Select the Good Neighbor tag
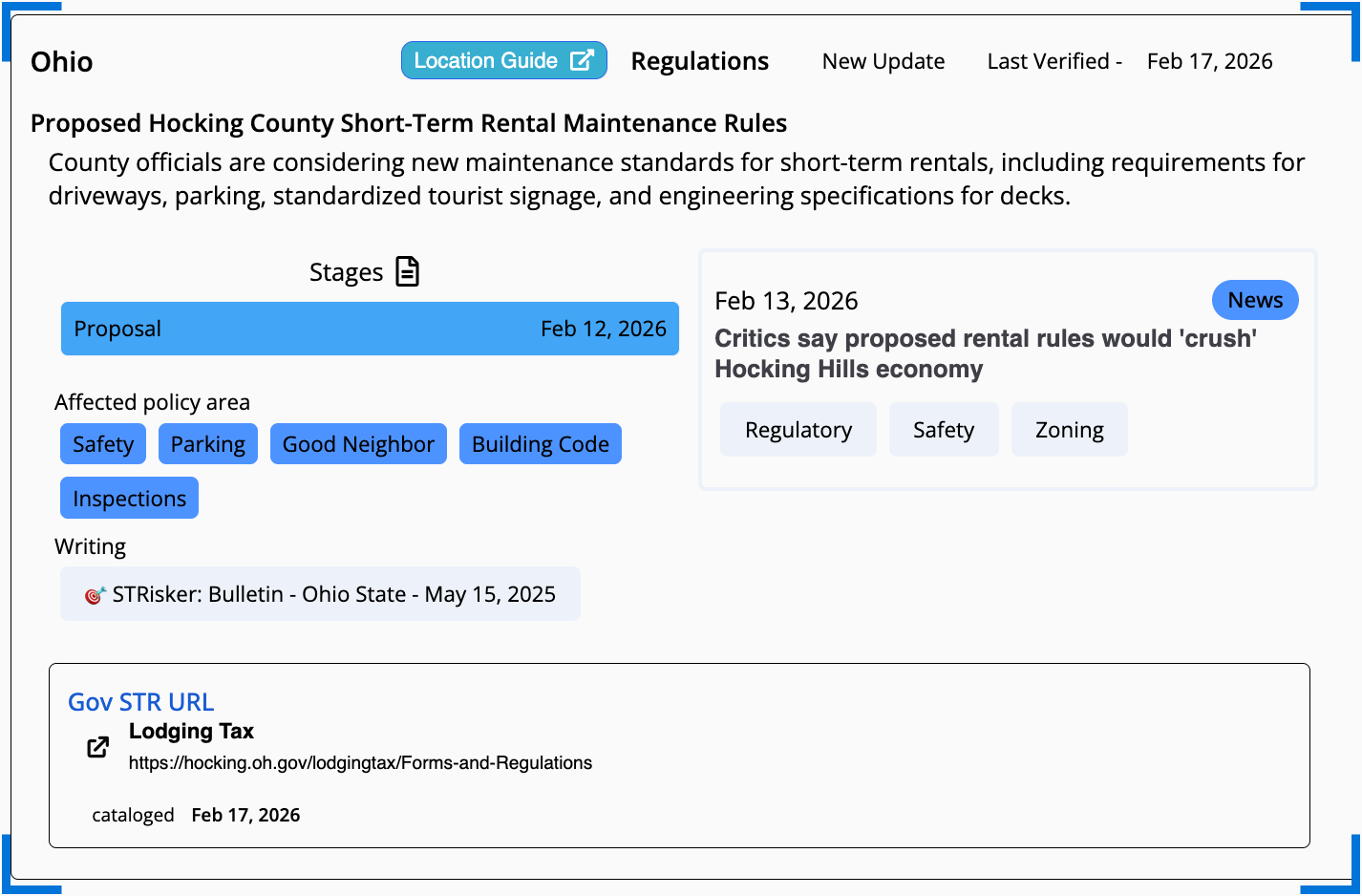The height and width of the screenshot is (896, 1362). pyautogui.click(x=358, y=444)
